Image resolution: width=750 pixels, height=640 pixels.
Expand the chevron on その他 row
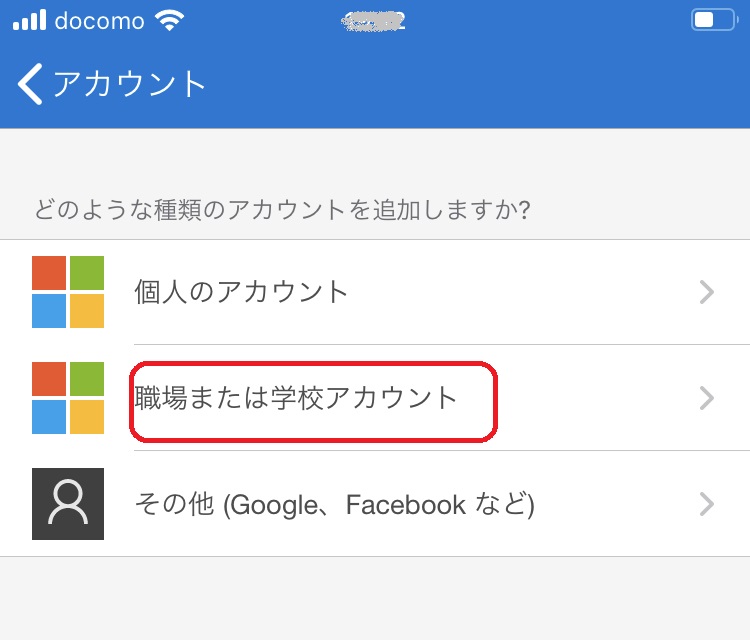[x=706, y=504]
